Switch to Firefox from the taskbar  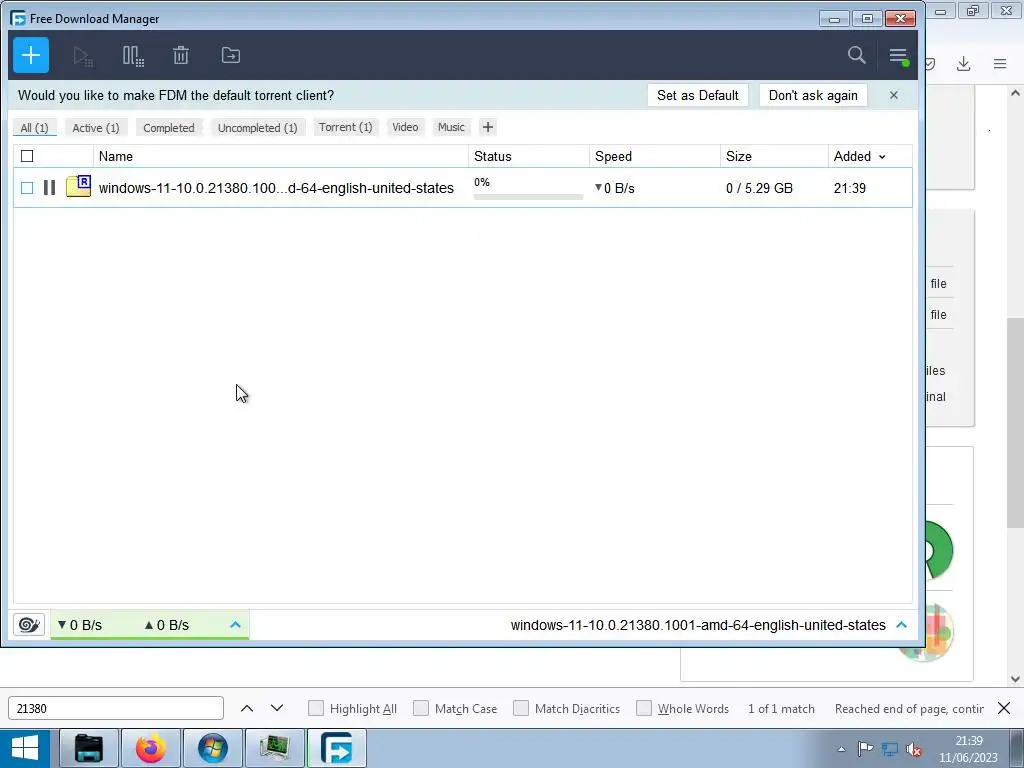(151, 748)
